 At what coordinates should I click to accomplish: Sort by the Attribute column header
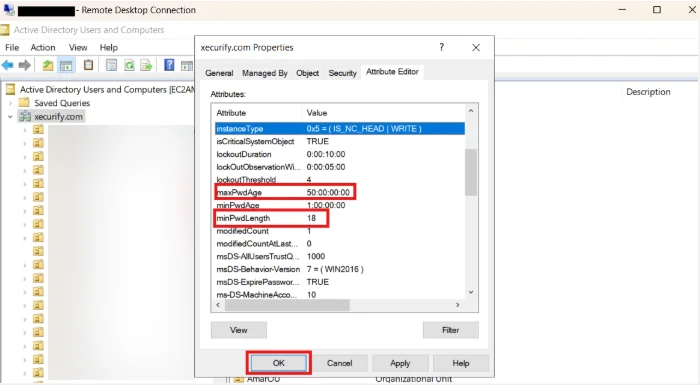(258, 113)
